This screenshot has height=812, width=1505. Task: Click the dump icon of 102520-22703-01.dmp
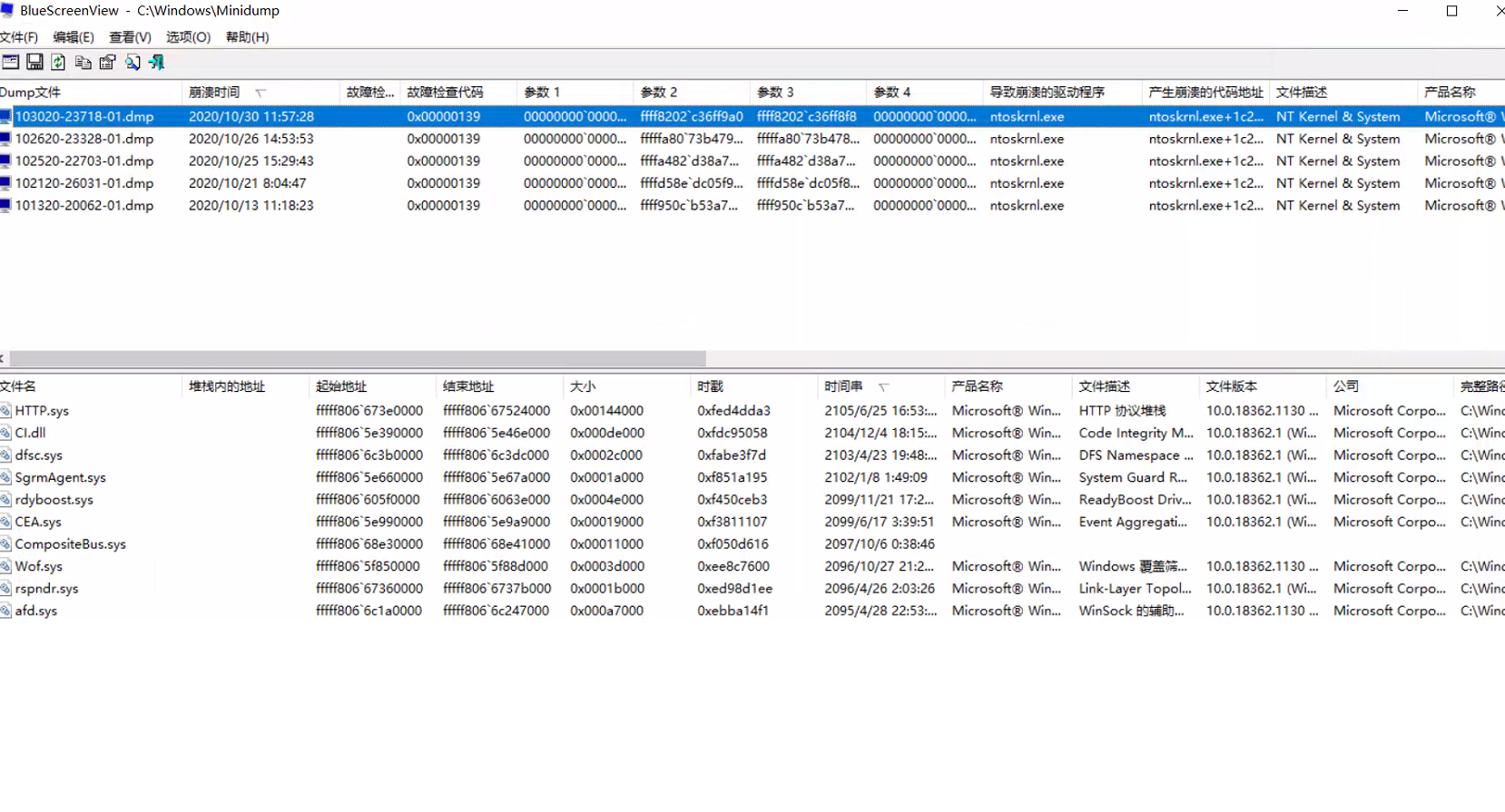[x=5, y=161]
